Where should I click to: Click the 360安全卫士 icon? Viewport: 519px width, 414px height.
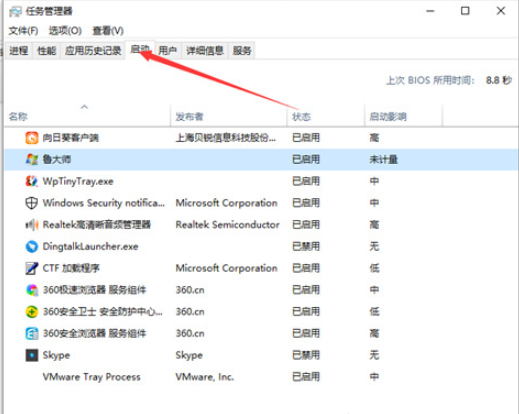pos(32,312)
